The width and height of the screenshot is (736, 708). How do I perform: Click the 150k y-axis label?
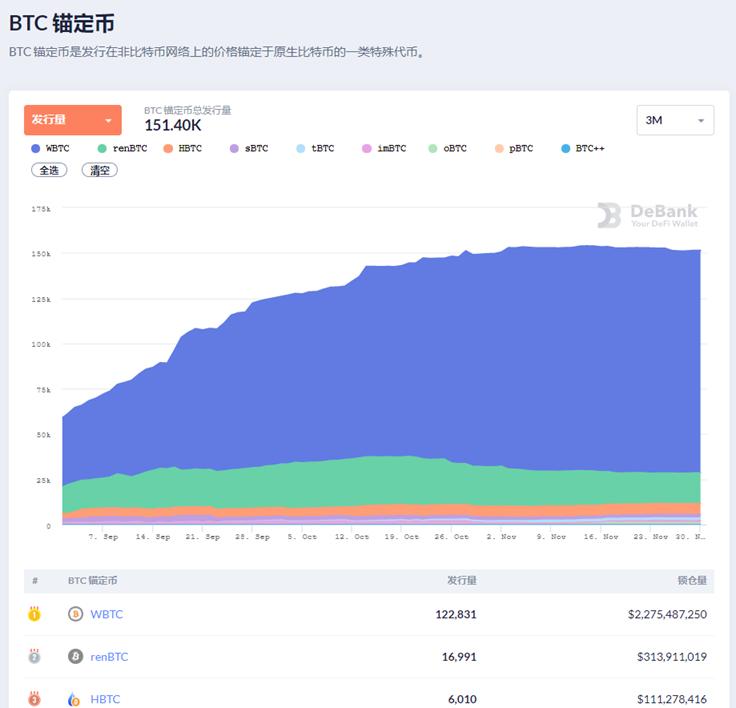pyautogui.click(x=41, y=254)
